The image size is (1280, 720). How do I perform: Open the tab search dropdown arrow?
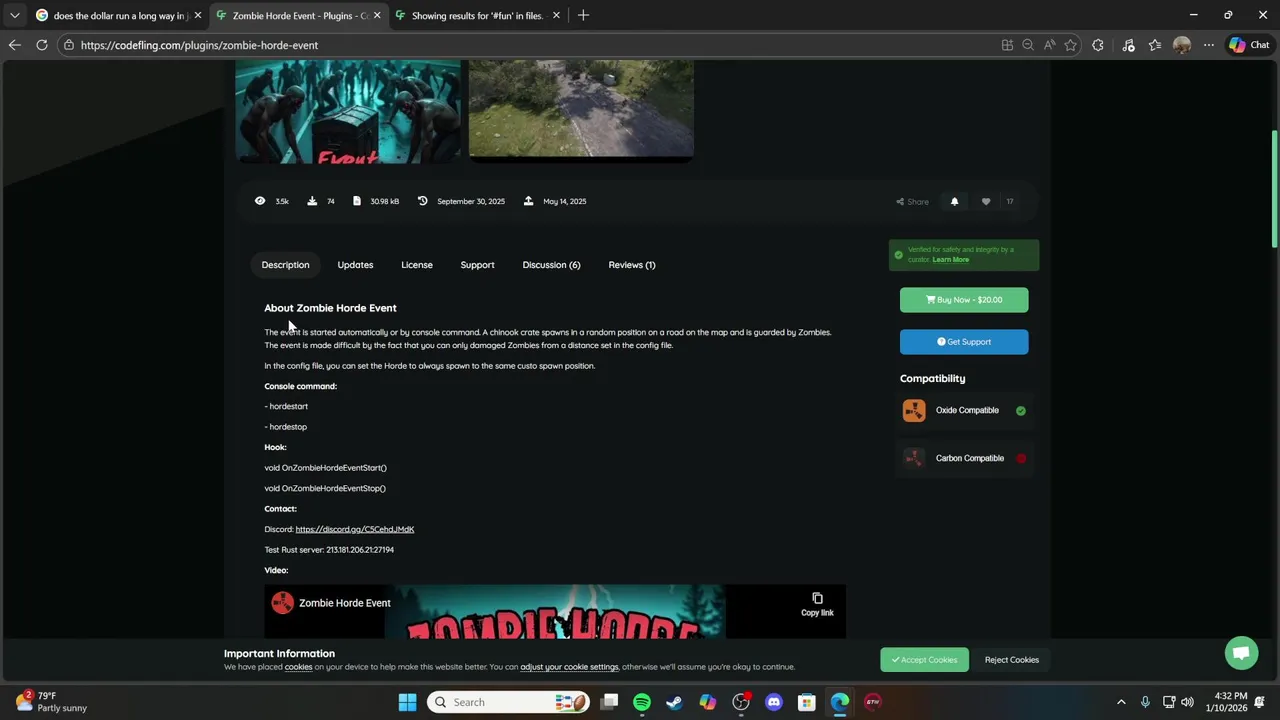click(x=14, y=15)
